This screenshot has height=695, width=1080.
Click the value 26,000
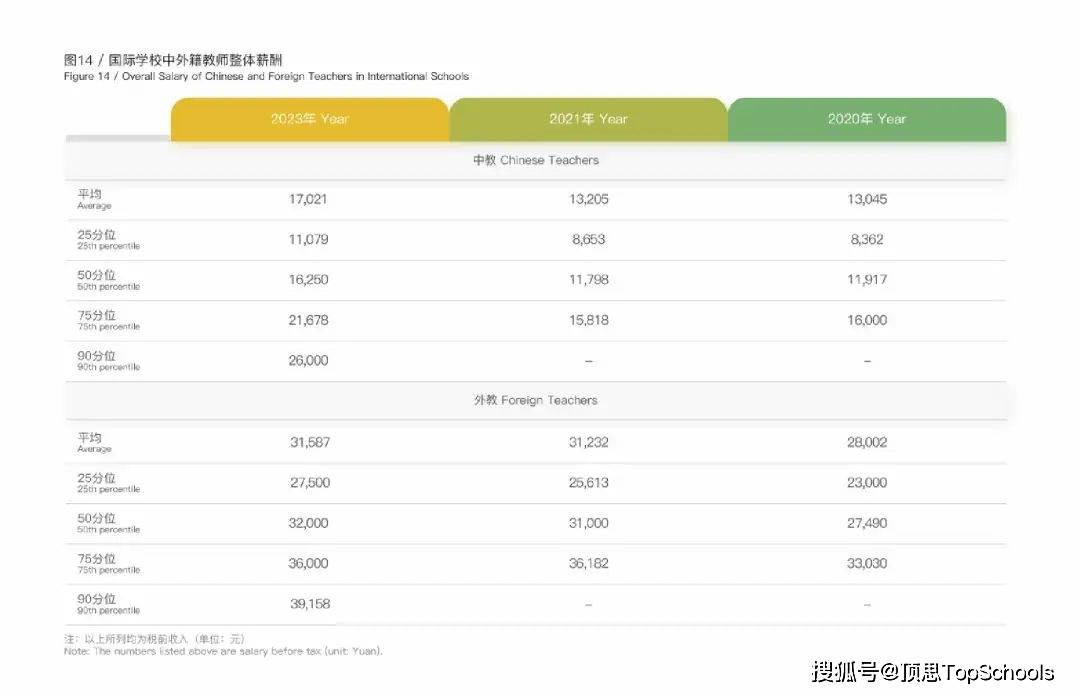(308, 361)
